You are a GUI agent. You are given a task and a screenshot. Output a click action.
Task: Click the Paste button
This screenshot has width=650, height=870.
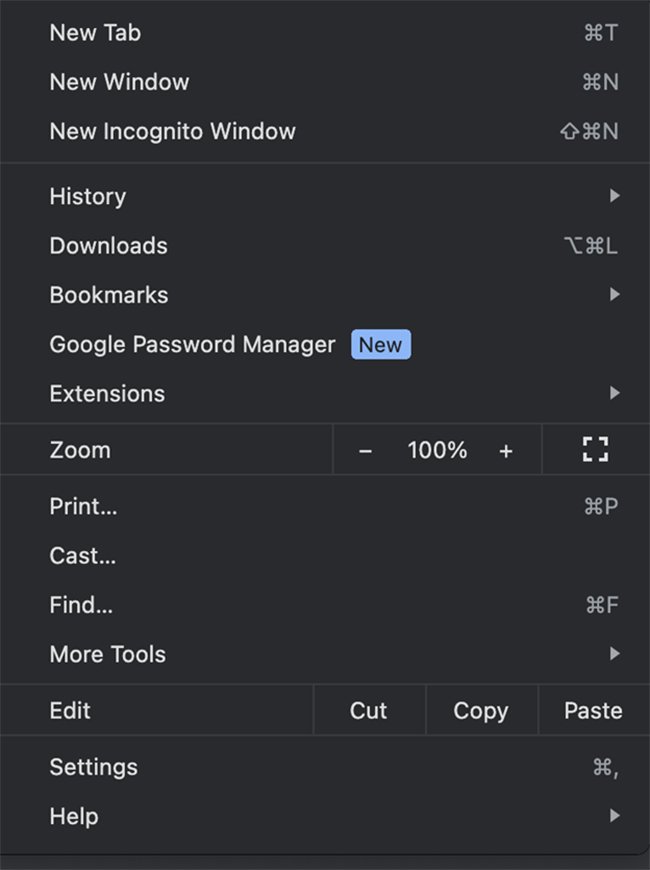[593, 711]
